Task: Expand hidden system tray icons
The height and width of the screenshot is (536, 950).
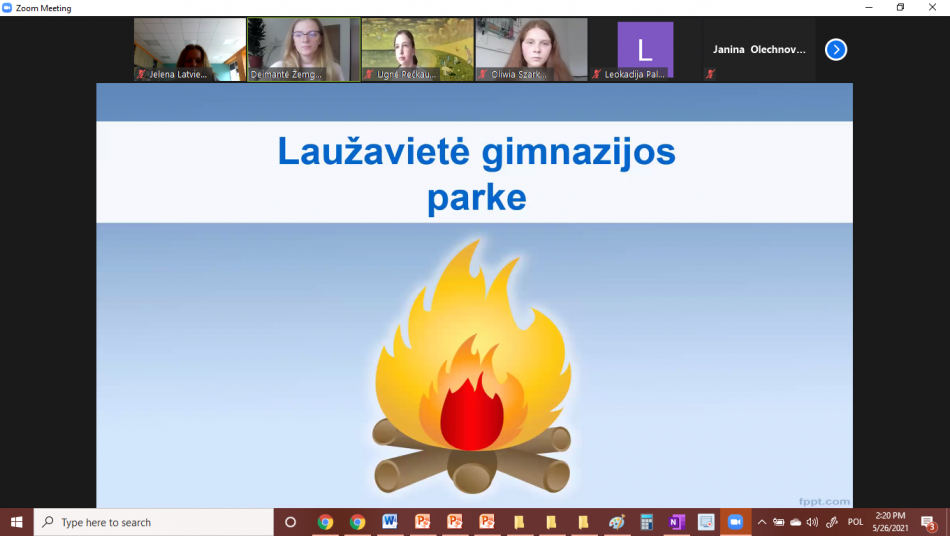Action: [x=762, y=522]
